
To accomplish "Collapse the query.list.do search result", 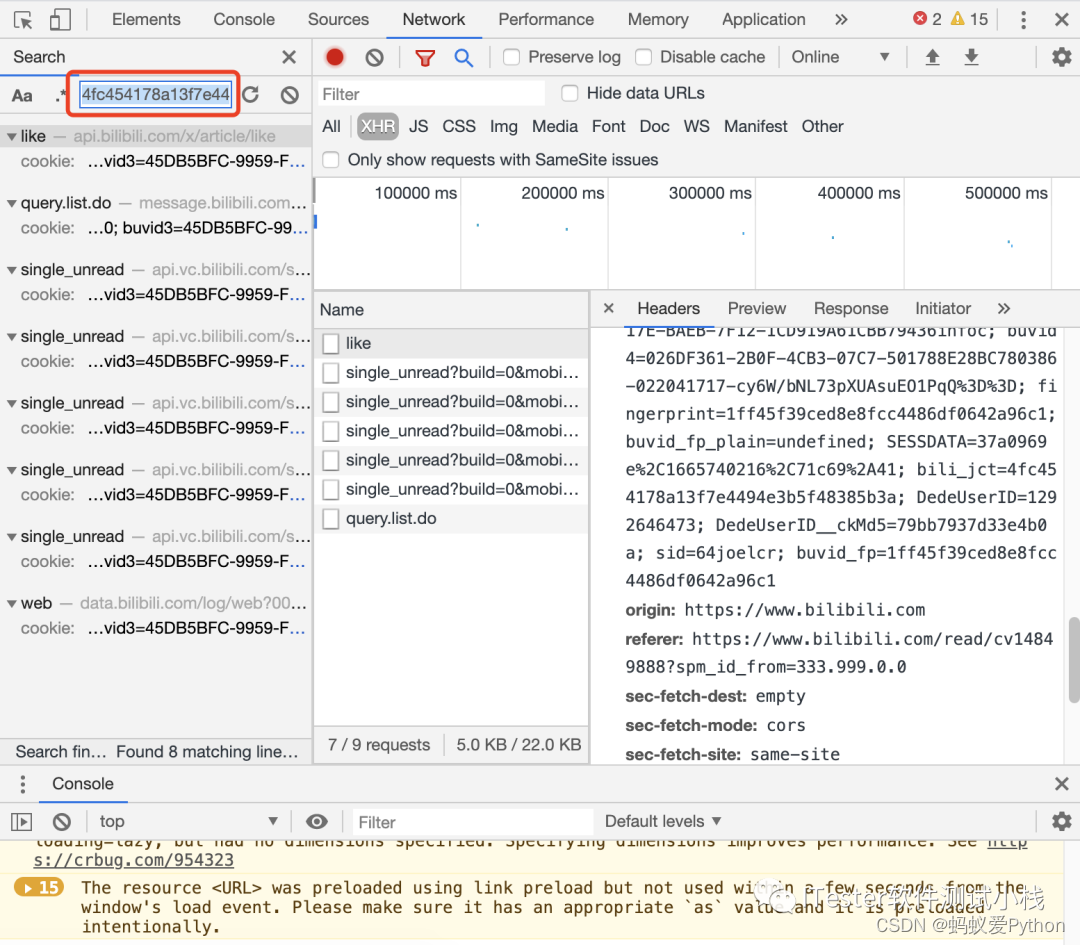I will coord(12,204).
